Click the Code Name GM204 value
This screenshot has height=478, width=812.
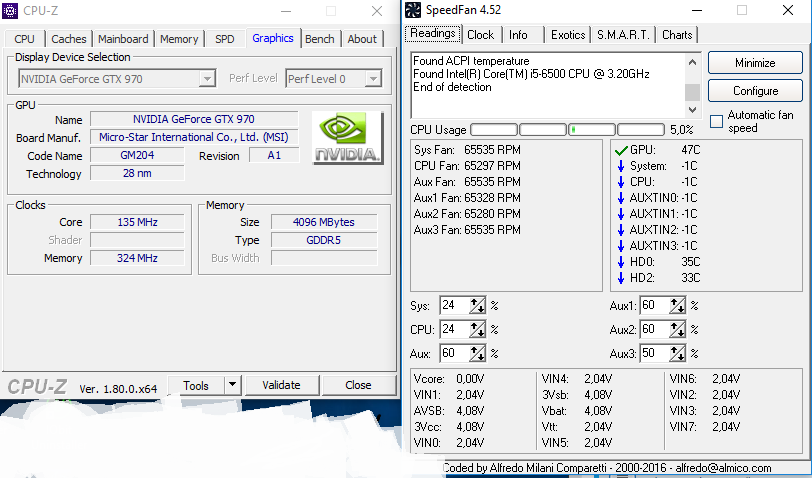pyautogui.click(x=137, y=155)
